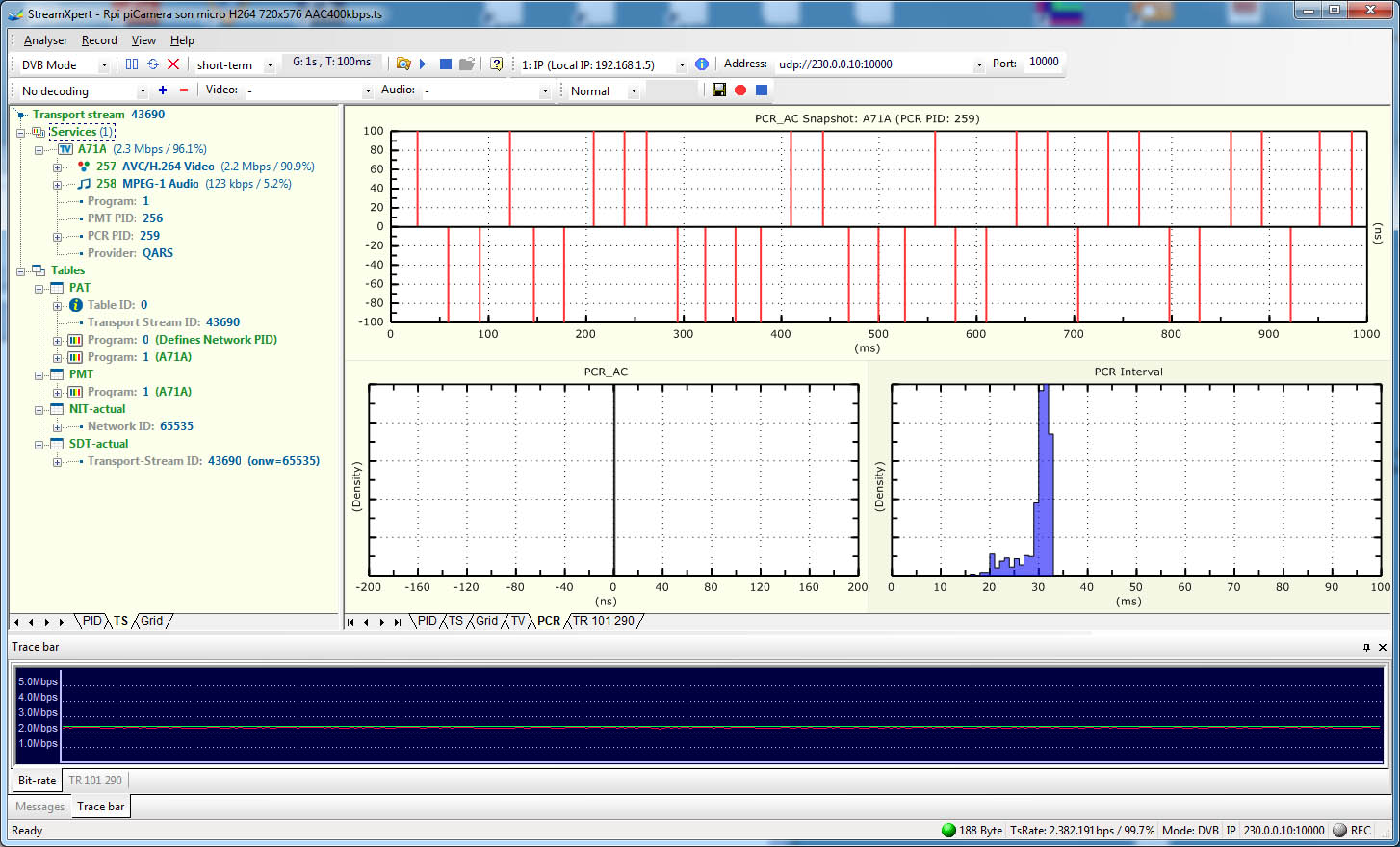Viewport: 1400px width, 847px height.
Task: Pin the Trace bar panel
Action: point(1366,648)
